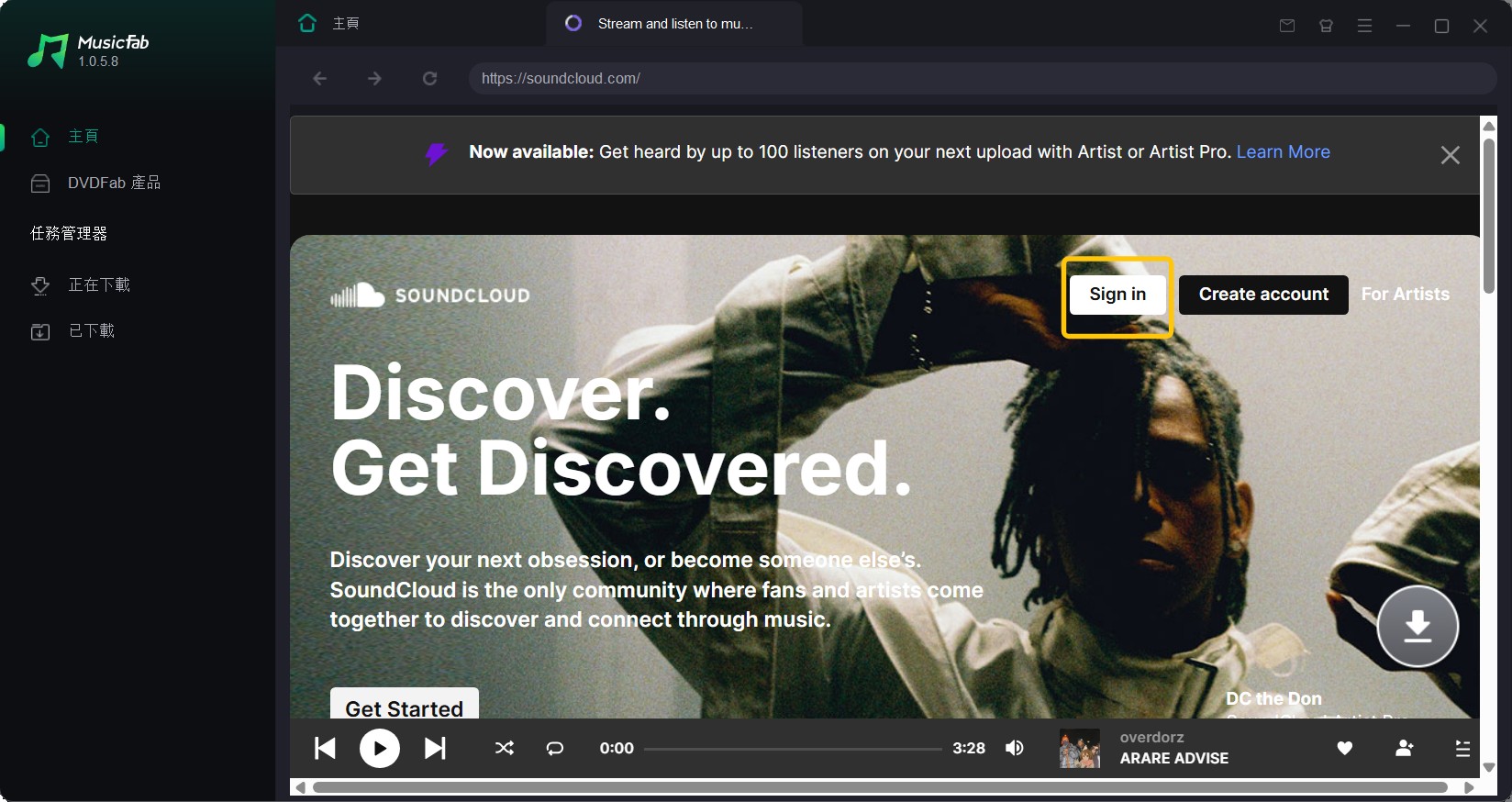Click the Create account button
This screenshot has height=802, width=1512.
tap(1263, 295)
